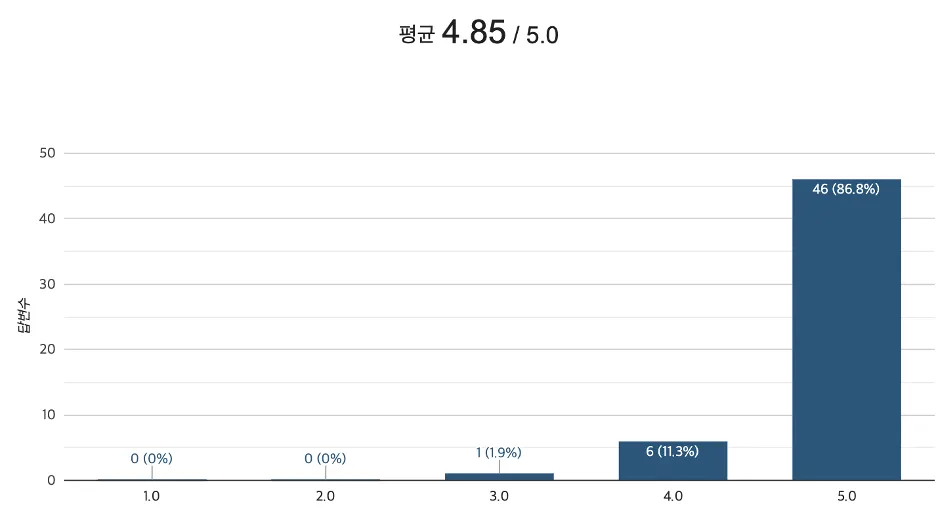Select the '6 (11.3%)' data label

pos(672,451)
